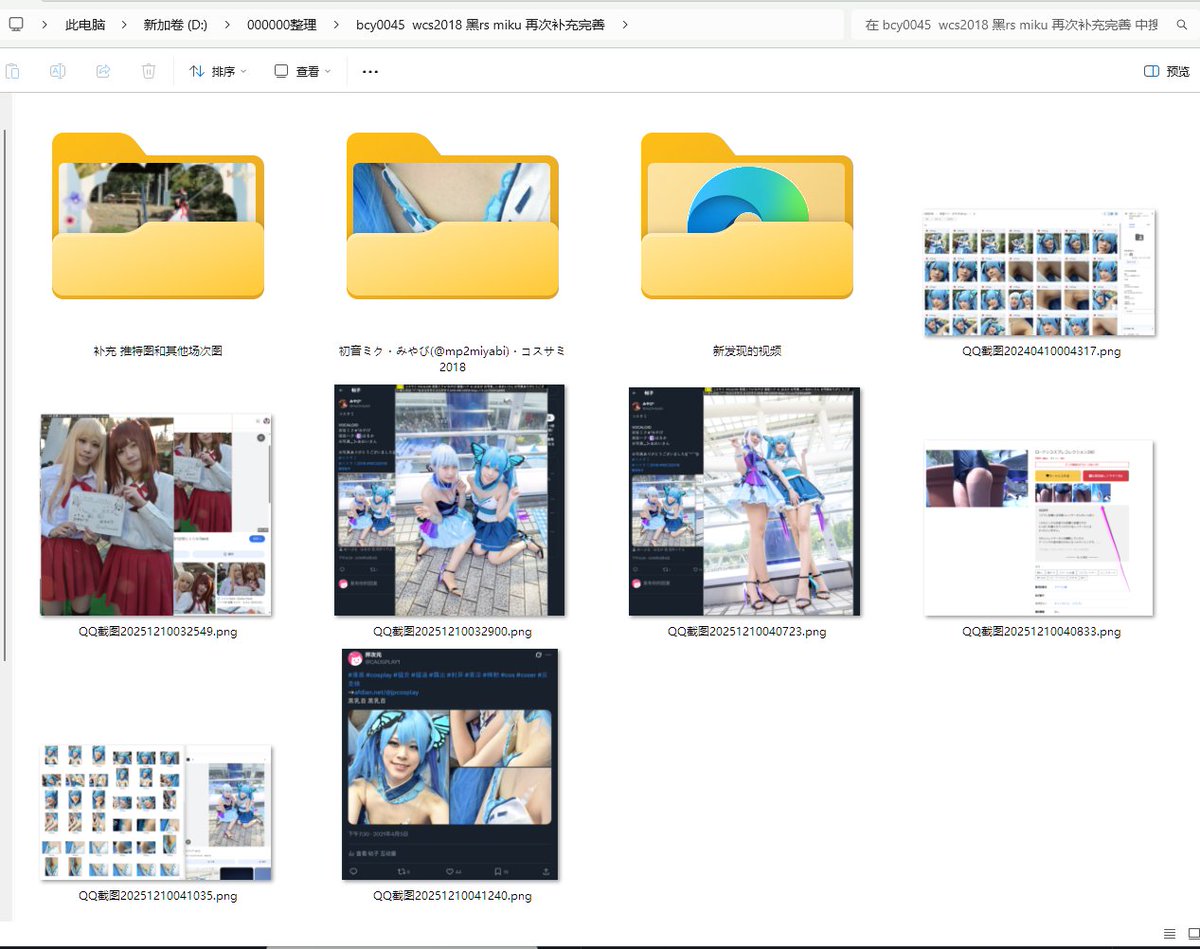Screen dimensions: 1200x949
Task: Expand chevron after 000000整理 breadcrumb
Action: point(337,24)
